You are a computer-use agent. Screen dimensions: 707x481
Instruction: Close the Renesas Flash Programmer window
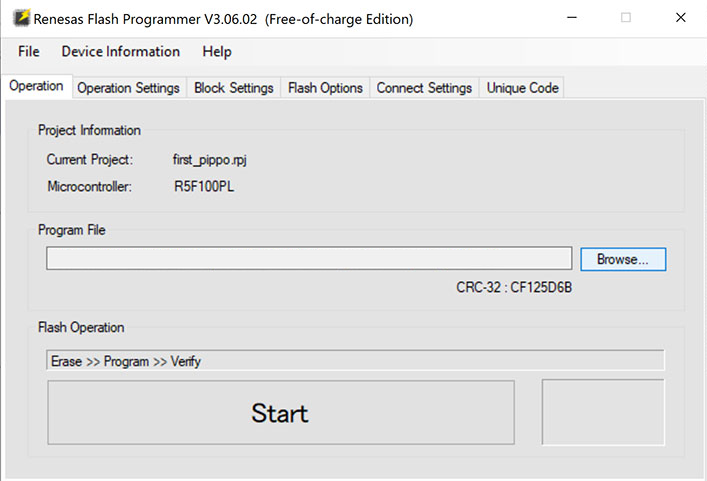(681, 18)
